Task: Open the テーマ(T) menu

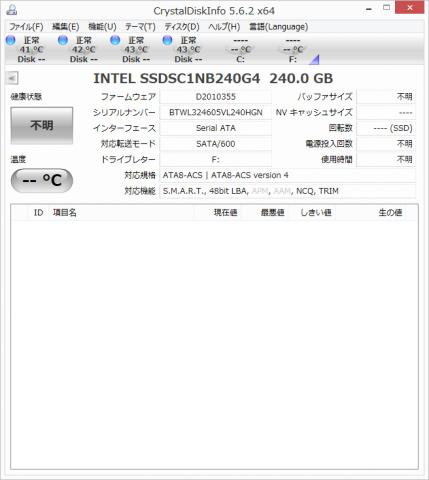Action: tap(140, 27)
